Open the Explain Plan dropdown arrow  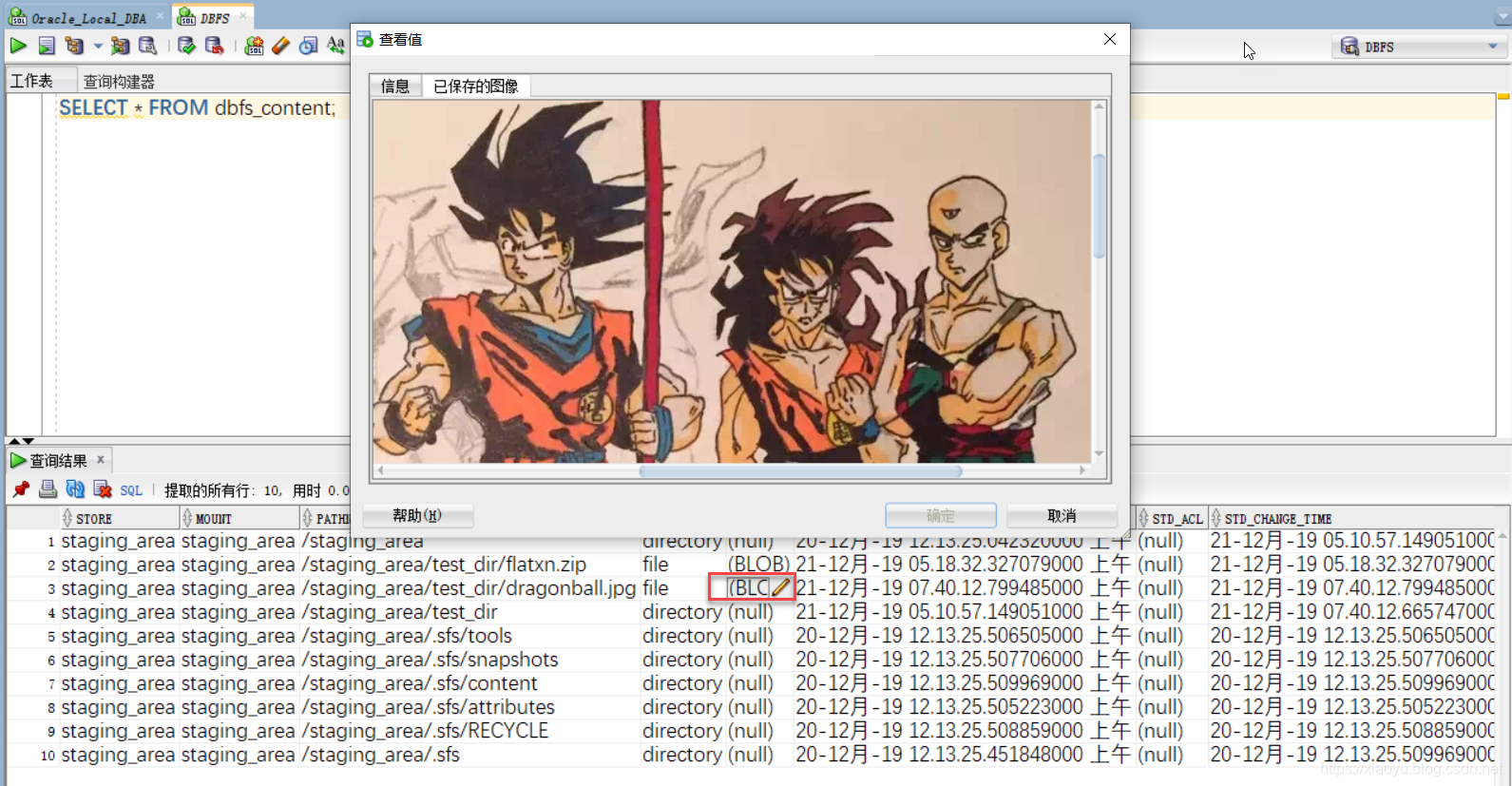(x=98, y=46)
